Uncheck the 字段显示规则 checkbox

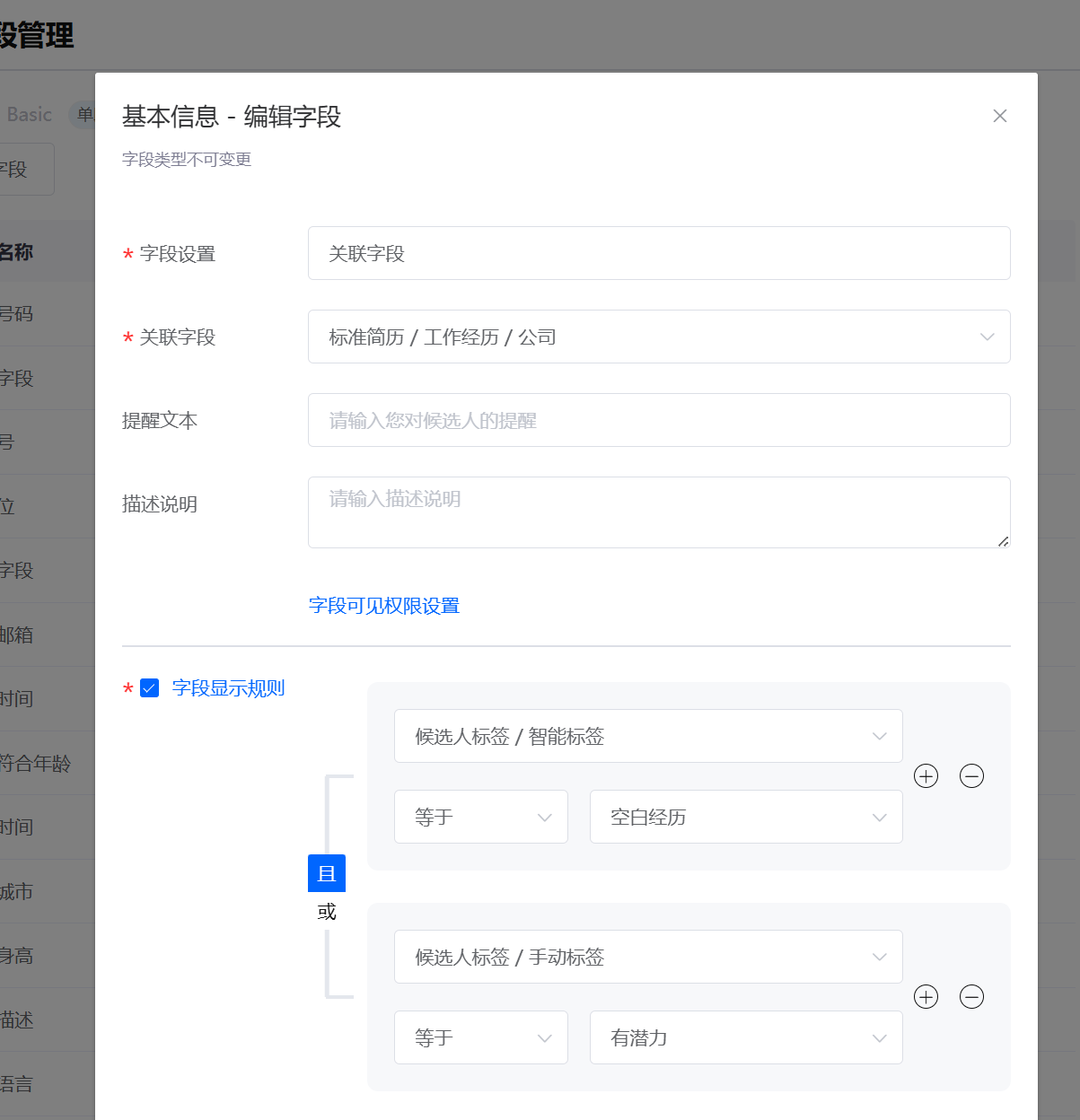tap(150, 688)
